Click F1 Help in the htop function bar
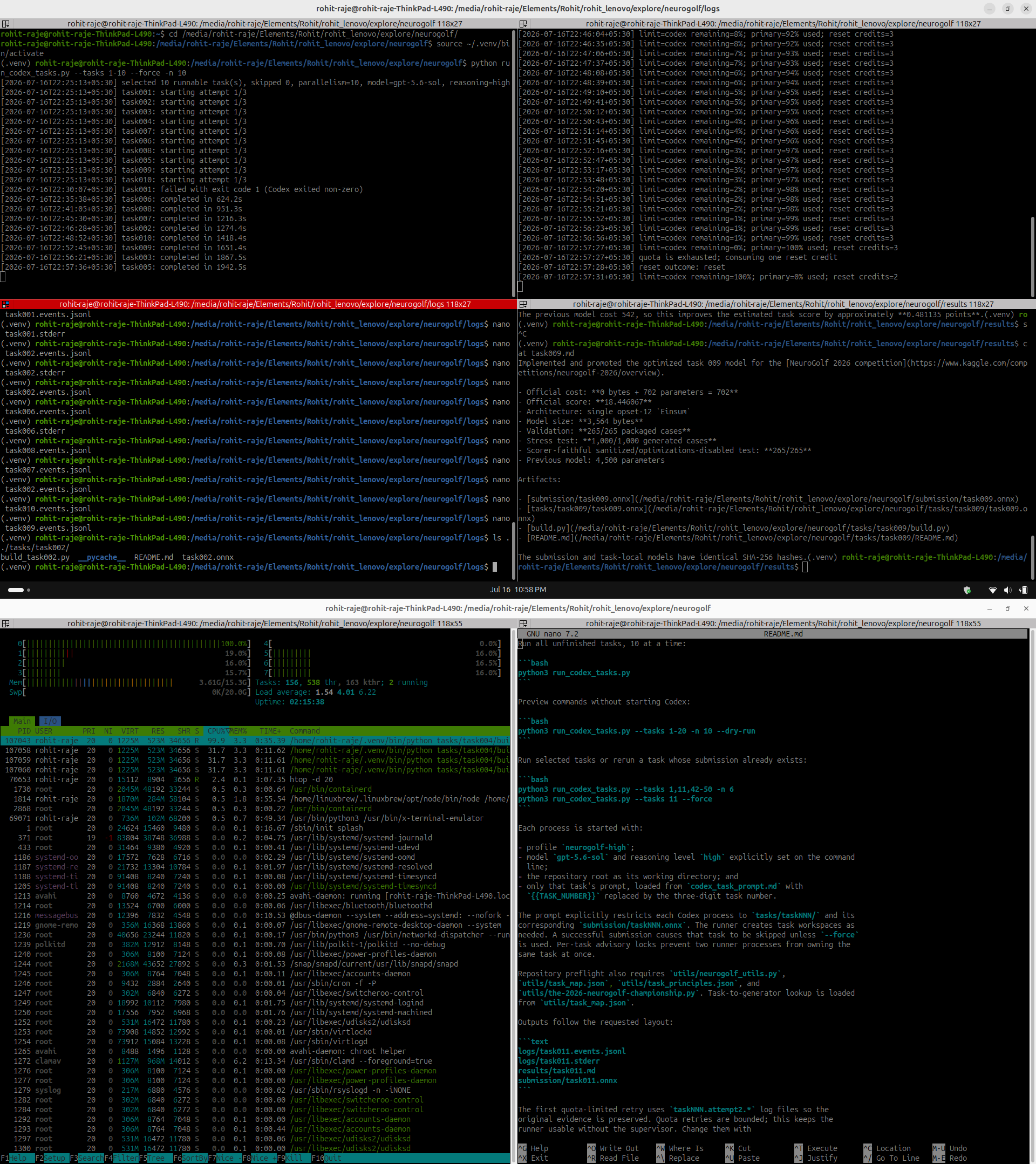The width and height of the screenshot is (1036, 1164). (x=17, y=1158)
